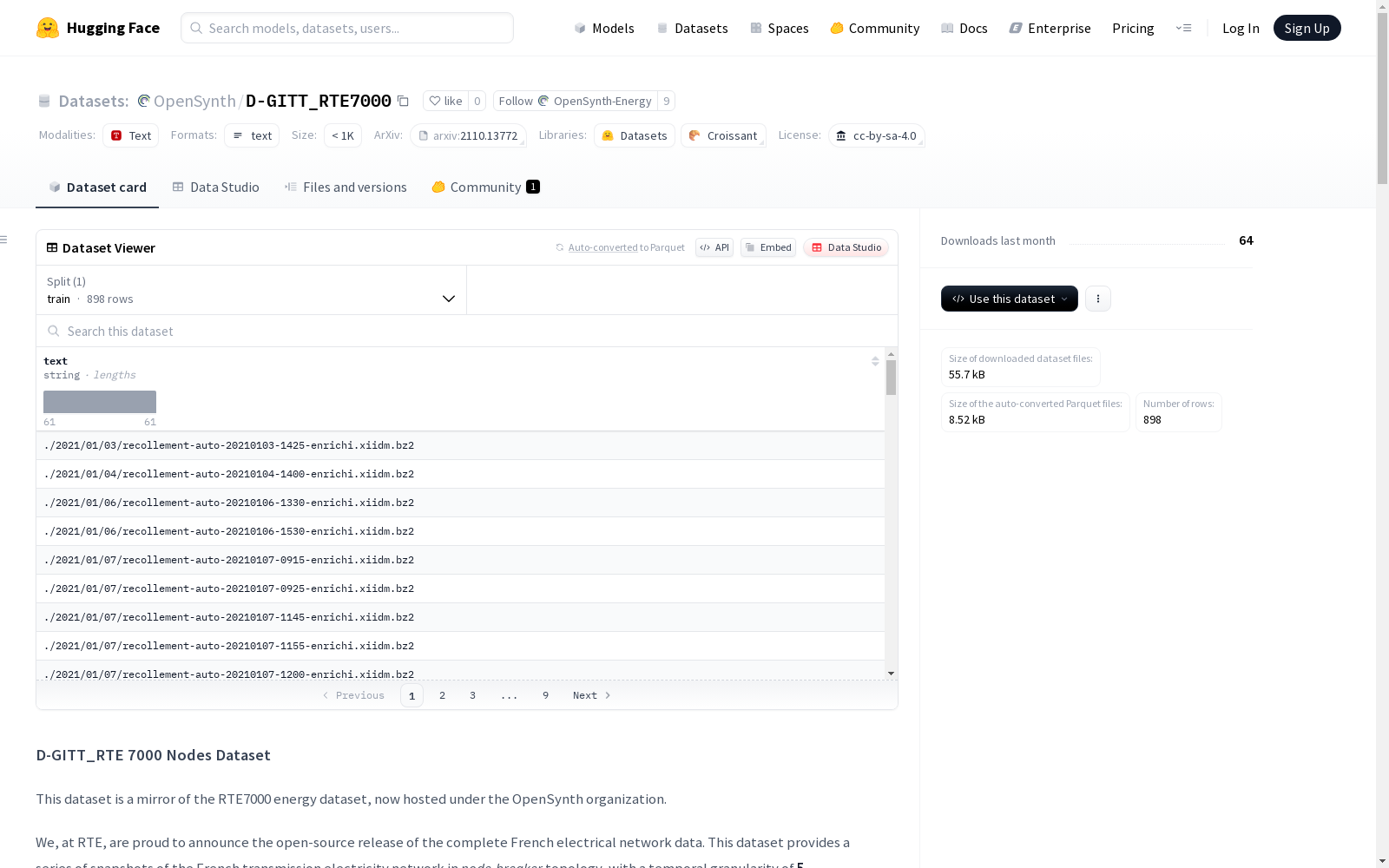
Task: Open the Split train dropdown
Action: [252, 290]
